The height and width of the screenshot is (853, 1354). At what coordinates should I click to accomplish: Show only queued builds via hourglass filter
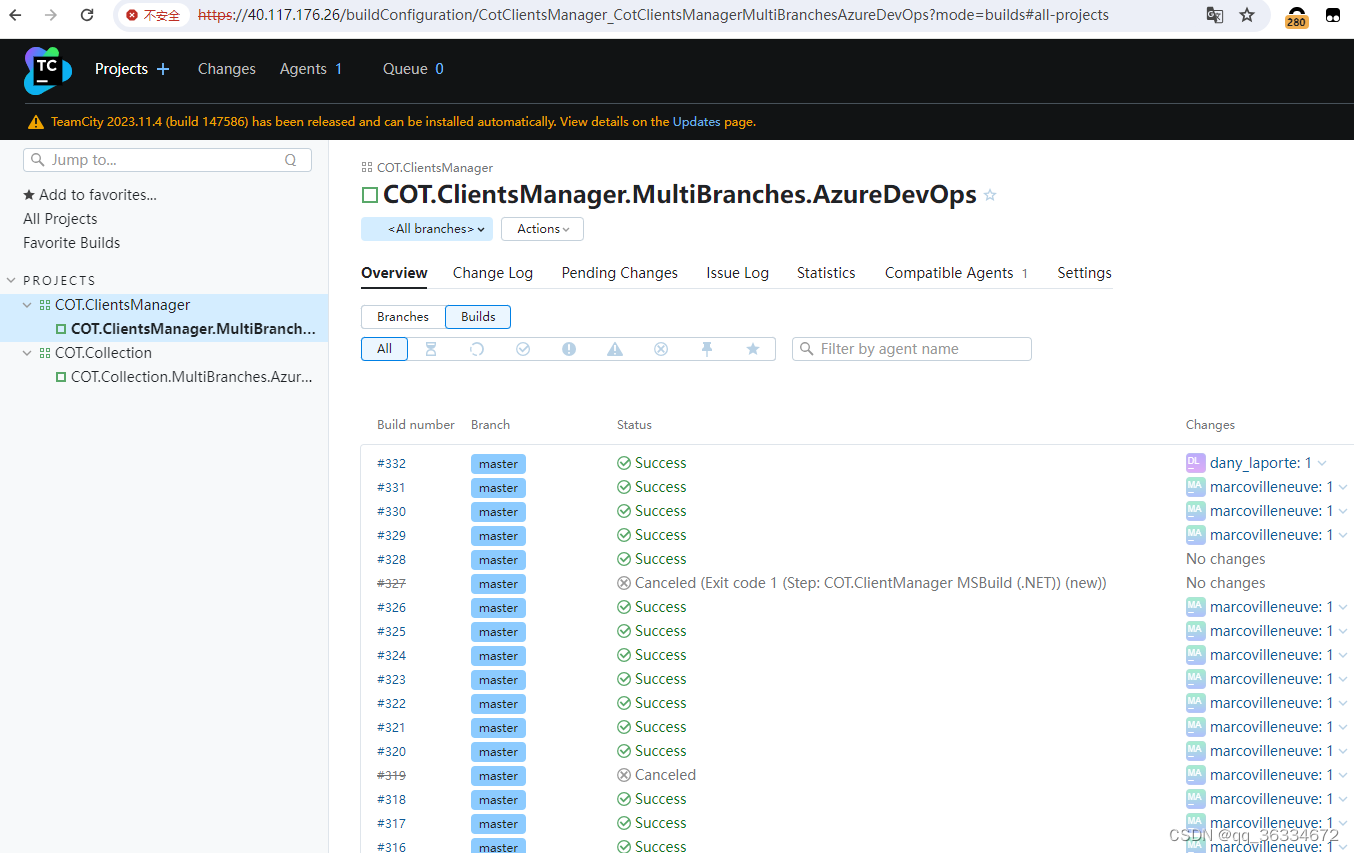coord(431,349)
